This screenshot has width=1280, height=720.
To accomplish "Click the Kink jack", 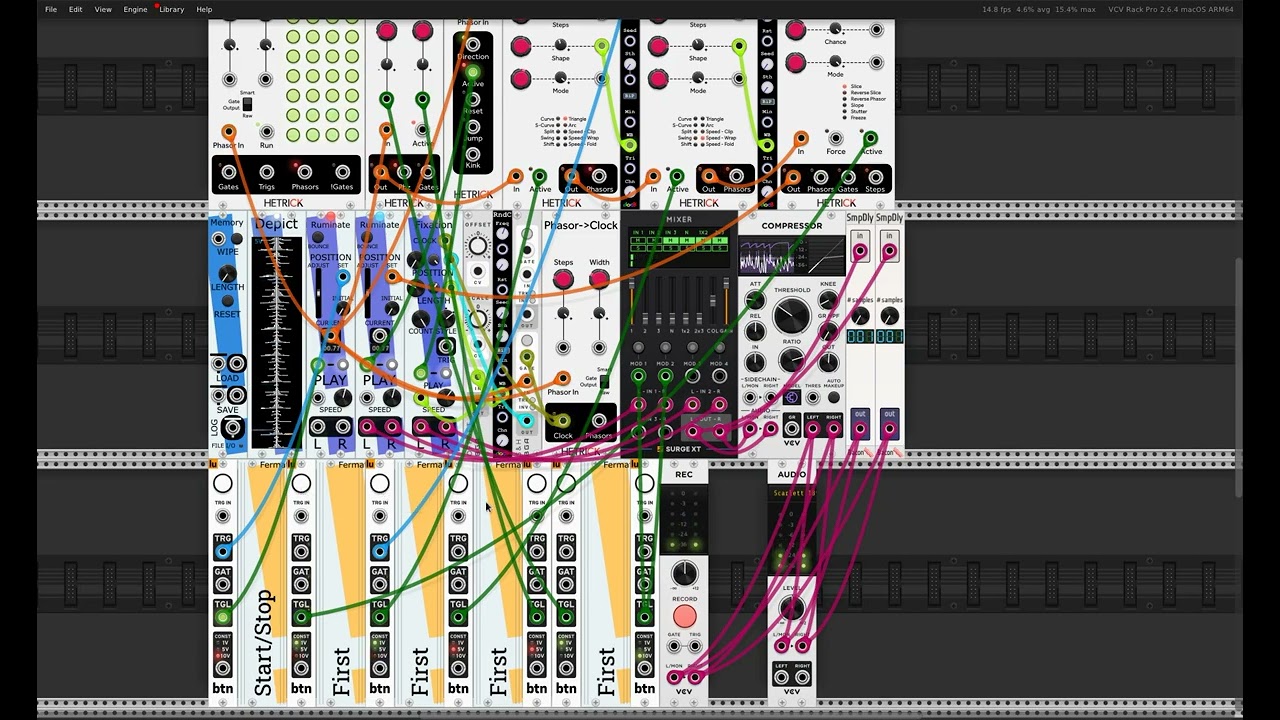I will pos(473,154).
